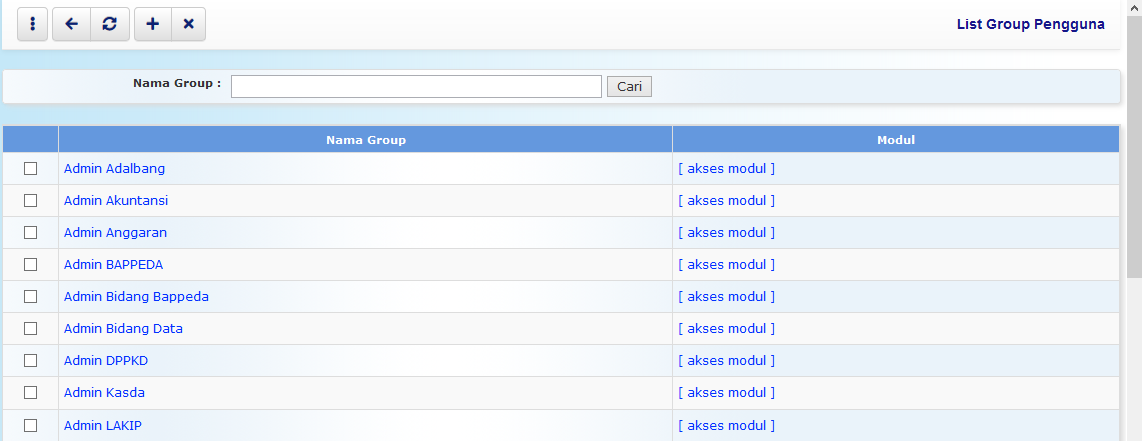Viewport: 1142px width, 441px height.
Task: Focus the Nama Group text field
Action: pos(416,87)
